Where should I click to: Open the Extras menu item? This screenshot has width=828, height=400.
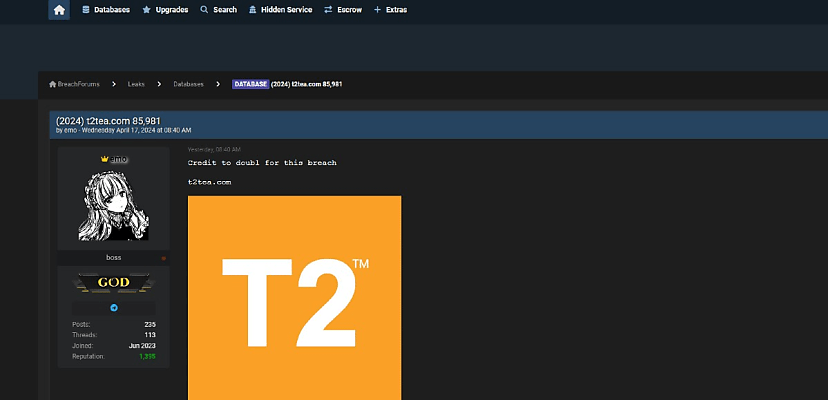point(391,10)
